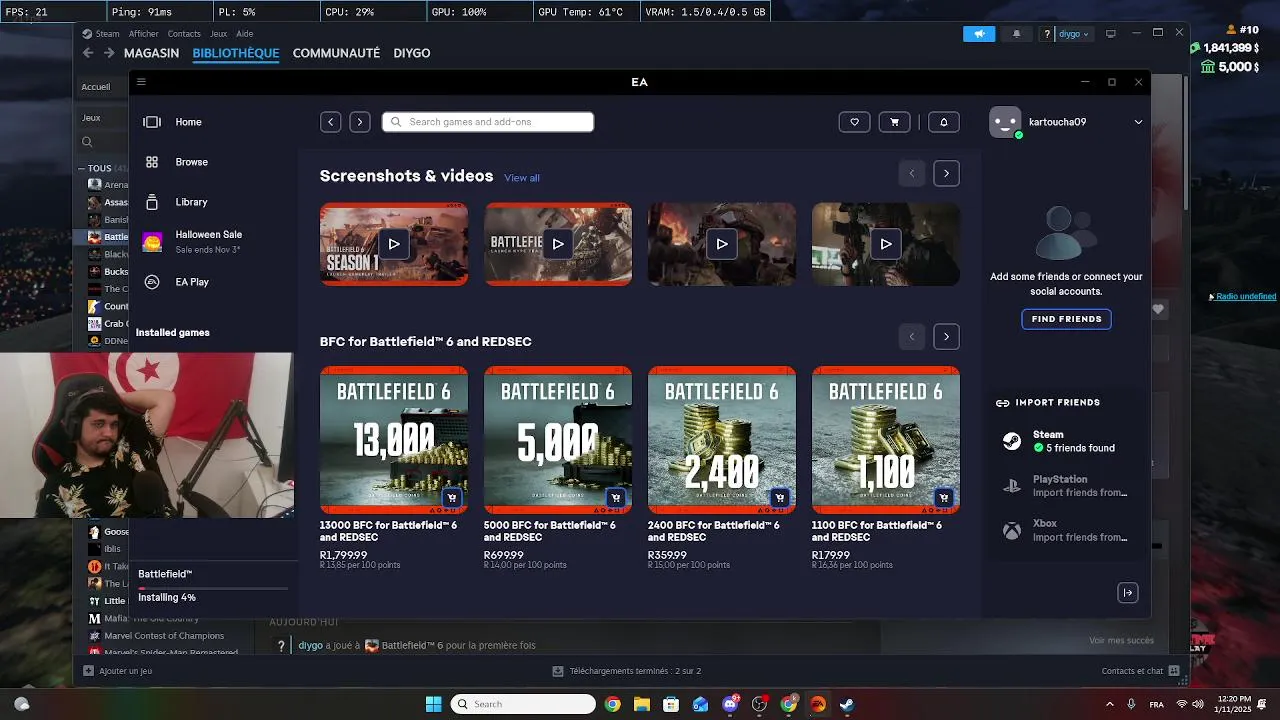
Task: Open the EA wishlist heart icon
Action: click(x=854, y=122)
